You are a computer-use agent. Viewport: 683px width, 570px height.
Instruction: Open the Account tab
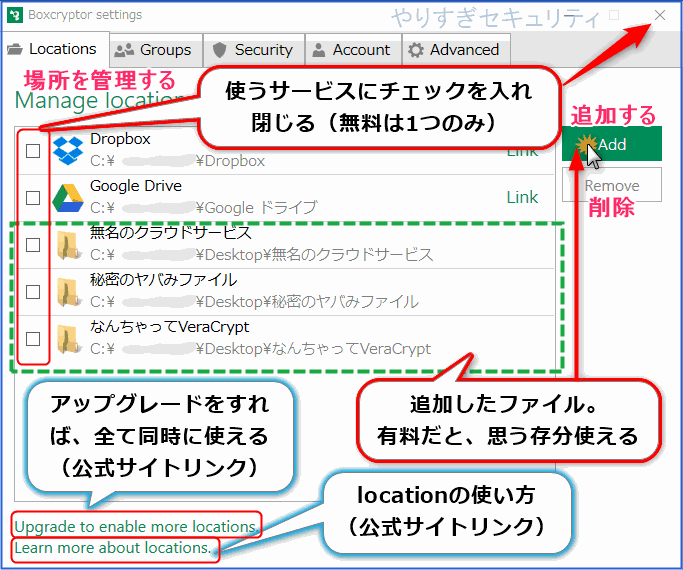tap(353, 50)
